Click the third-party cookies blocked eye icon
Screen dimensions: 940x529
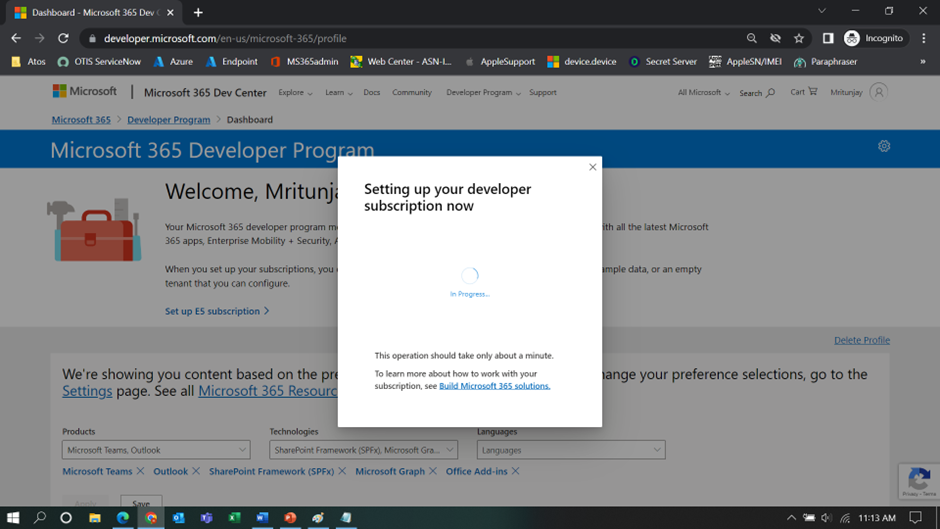(775, 38)
